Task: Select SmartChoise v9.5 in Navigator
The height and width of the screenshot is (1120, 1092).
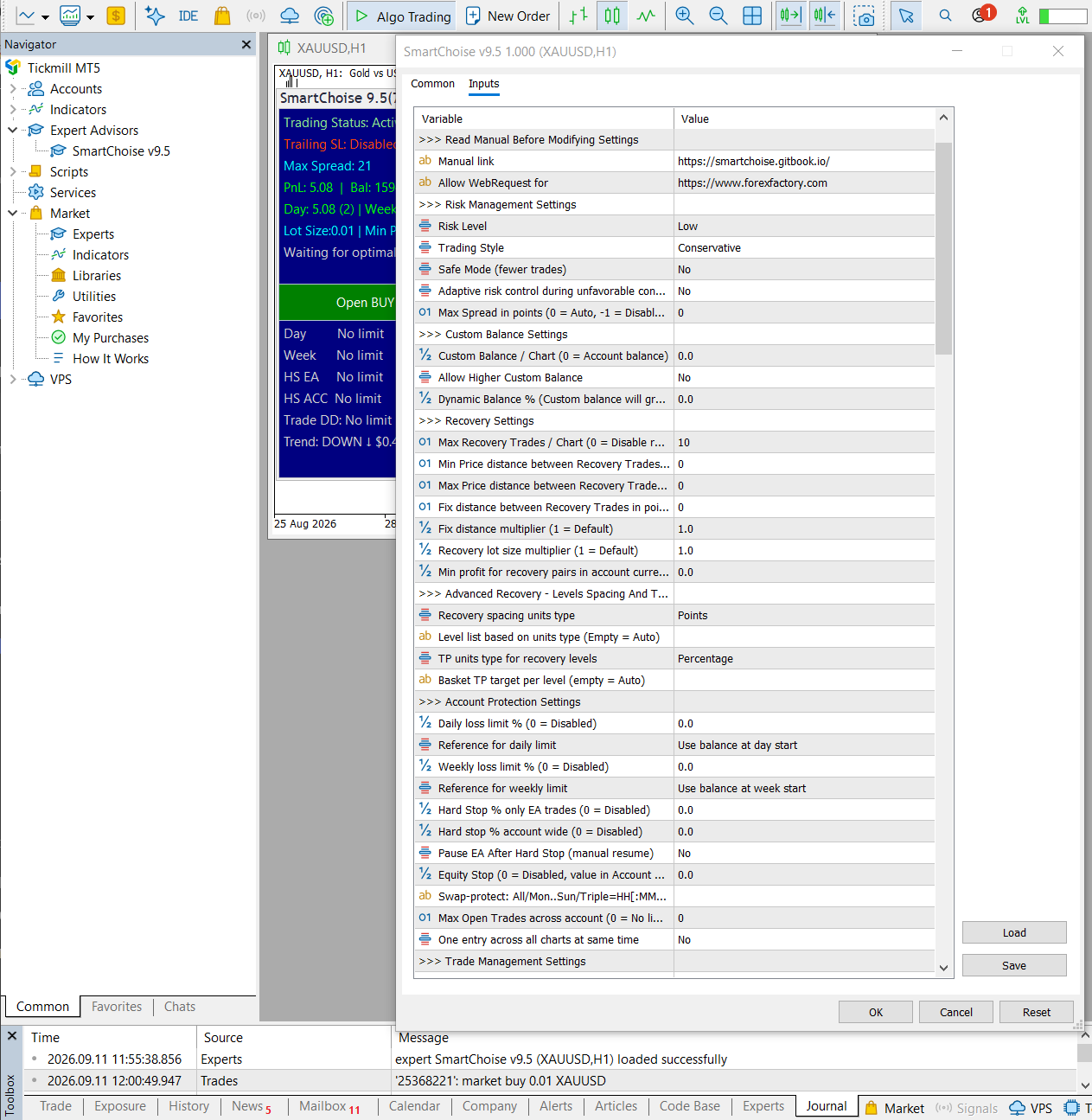Action: click(121, 150)
